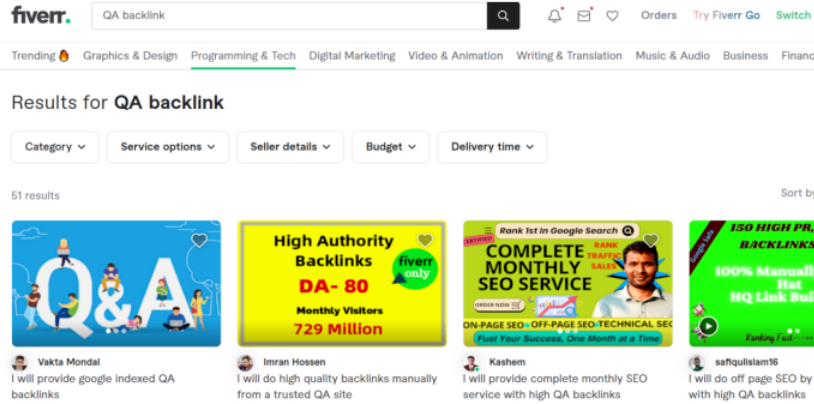Select Programming & Tech category
This screenshot has width=814, height=404.
tap(243, 56)
